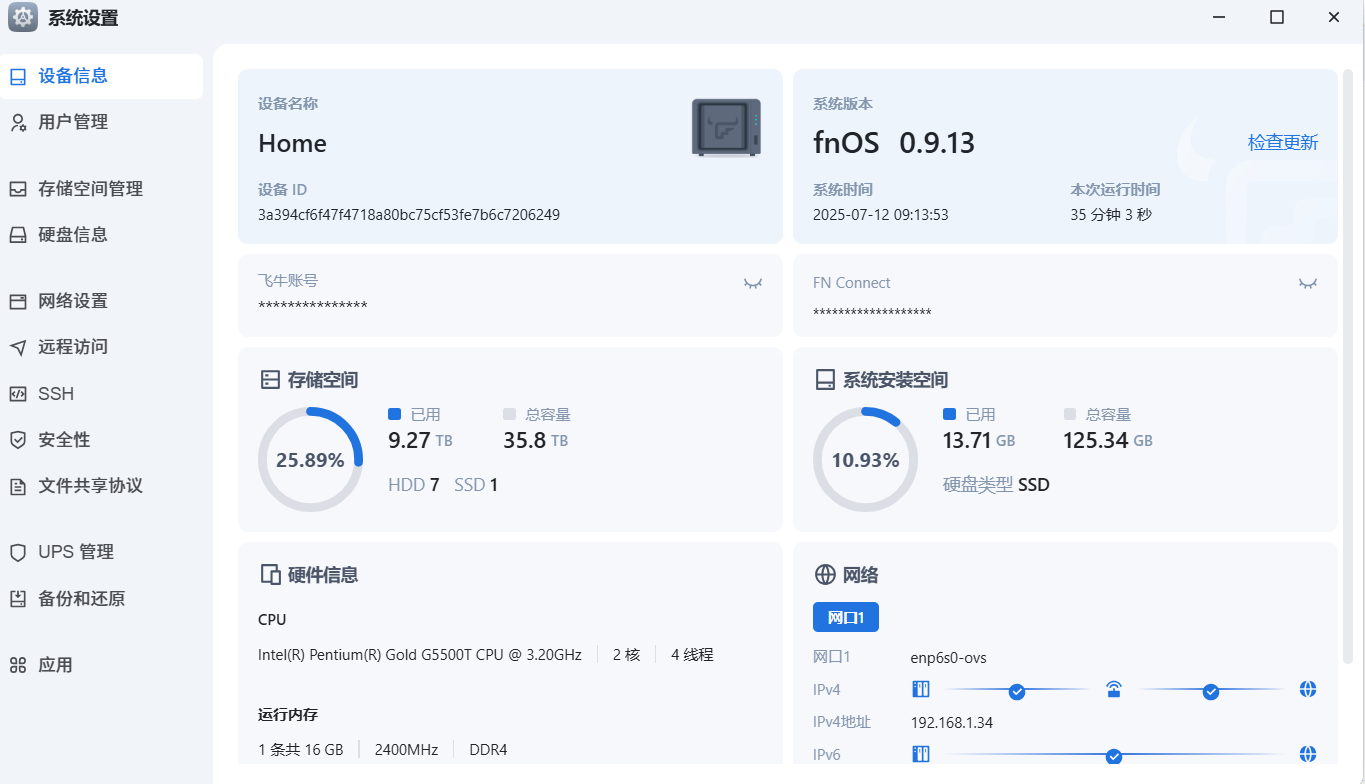
Task: Click the 远程访问 paper-plane icon
Action: point(18,348)
